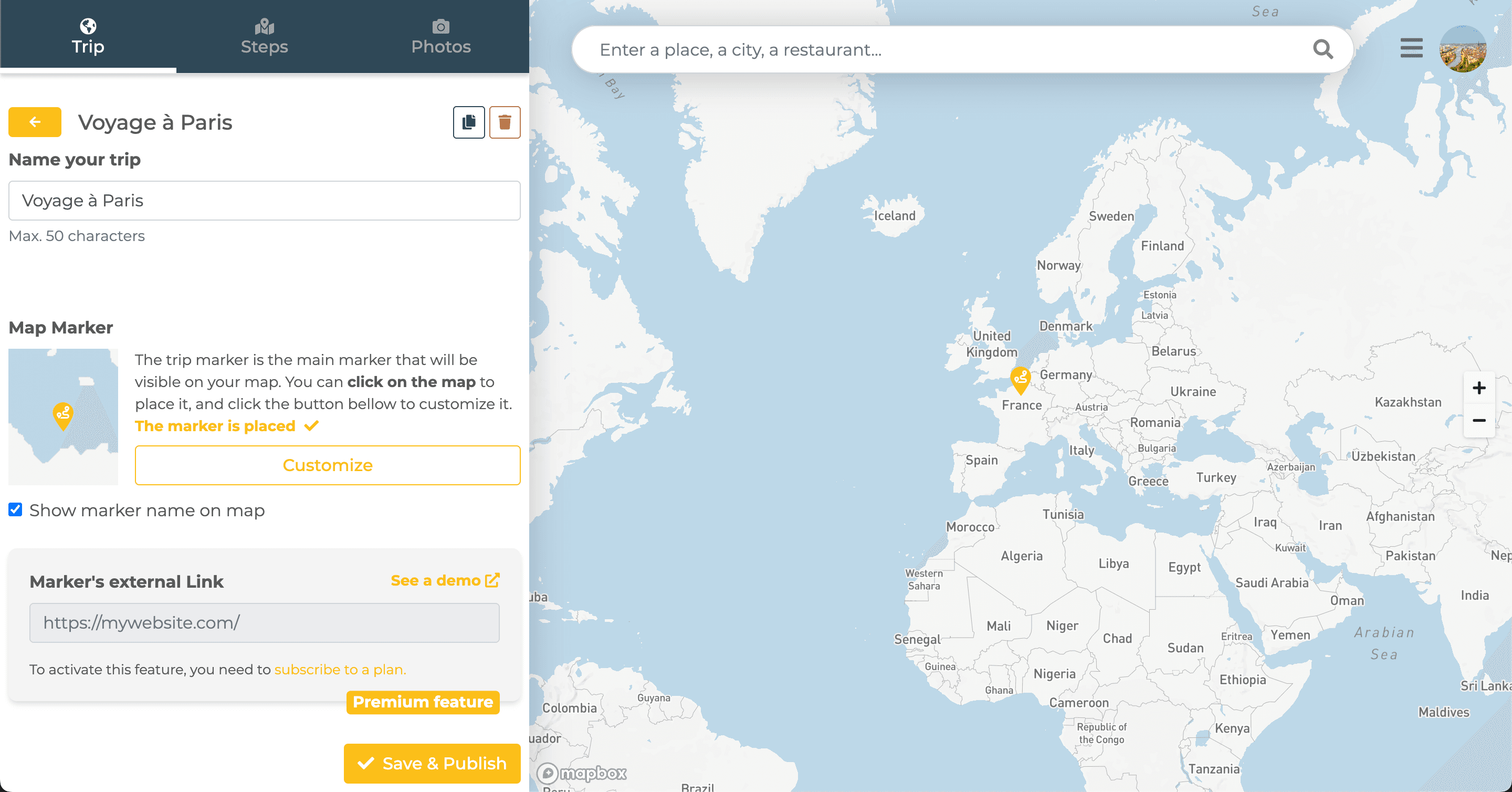Viewport: 1512px width, 792px height.
Task: Open the See a demo link
Action: tap(444, 581)
